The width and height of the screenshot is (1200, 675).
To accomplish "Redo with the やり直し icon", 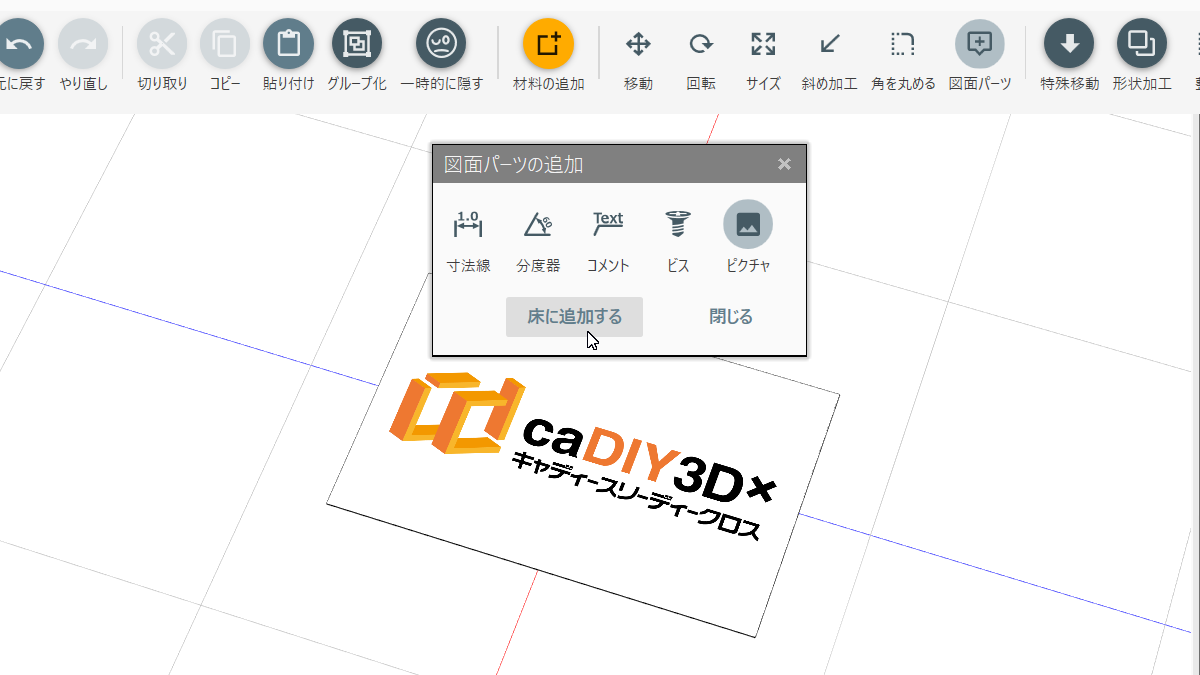I will [x=83, y=44].
